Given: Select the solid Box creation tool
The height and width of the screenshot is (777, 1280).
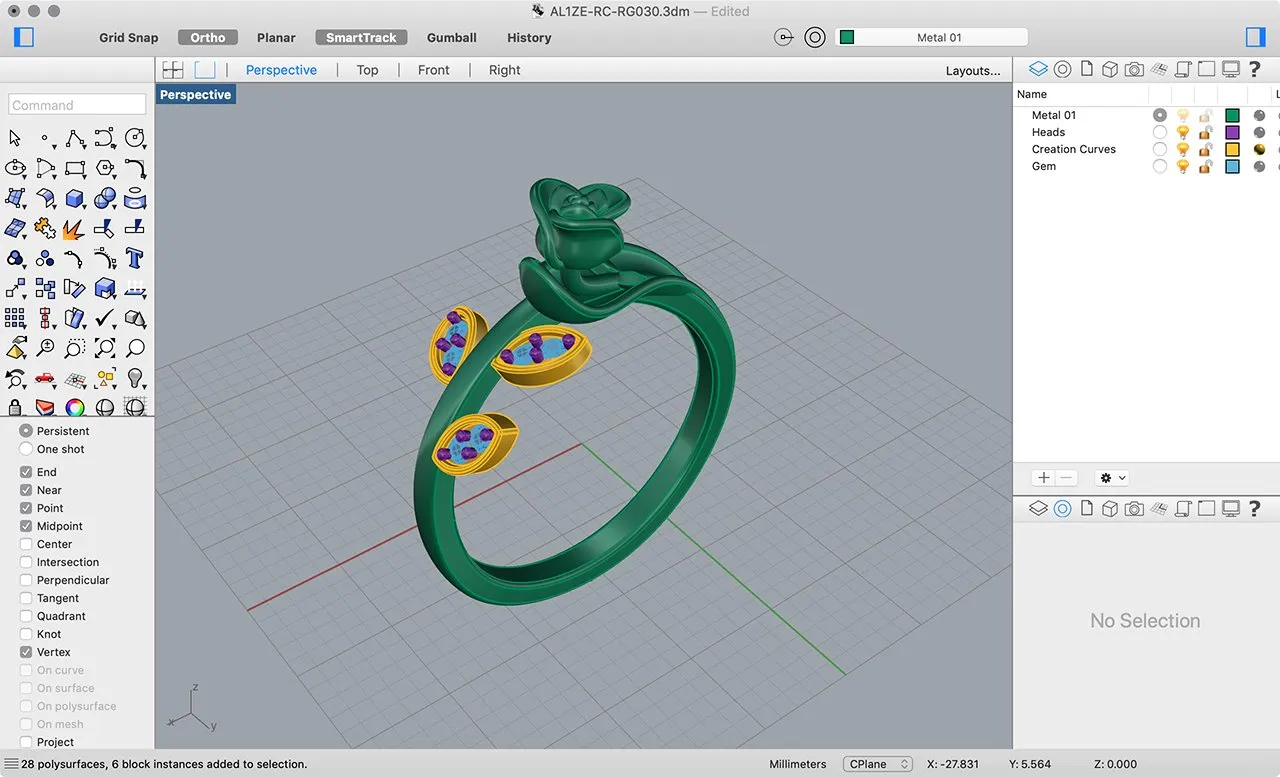Looking at the screenshot, I should point(75,198).
